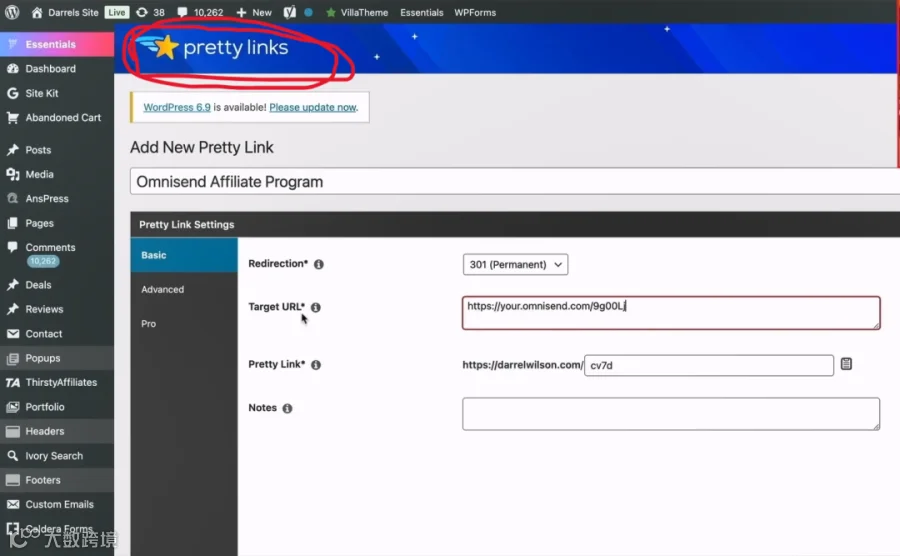Click the Target URL info icon

(316, 308)
